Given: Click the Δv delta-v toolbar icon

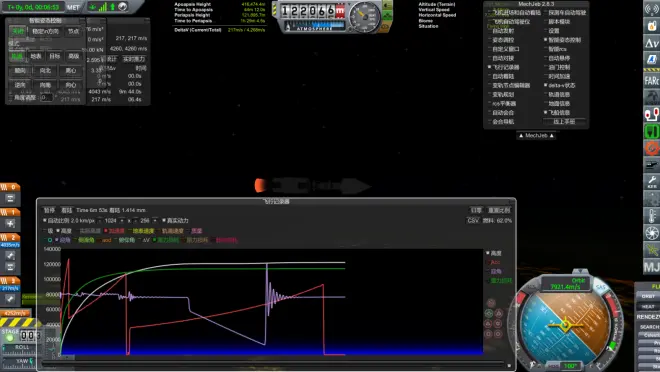Looking at the screenshot, I should pos(652,43).
